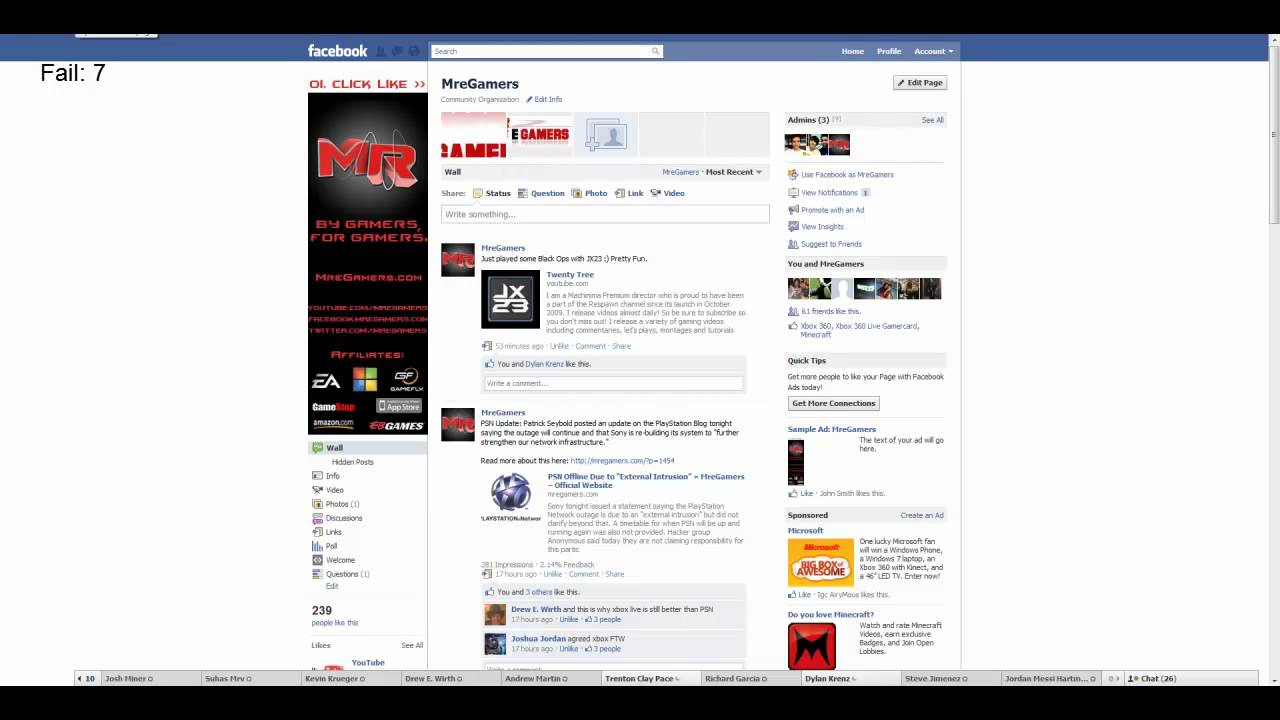Click 61 friends like this link
Image resolution: width=1280 pixels, height=720 pixels.
point(830,311)
